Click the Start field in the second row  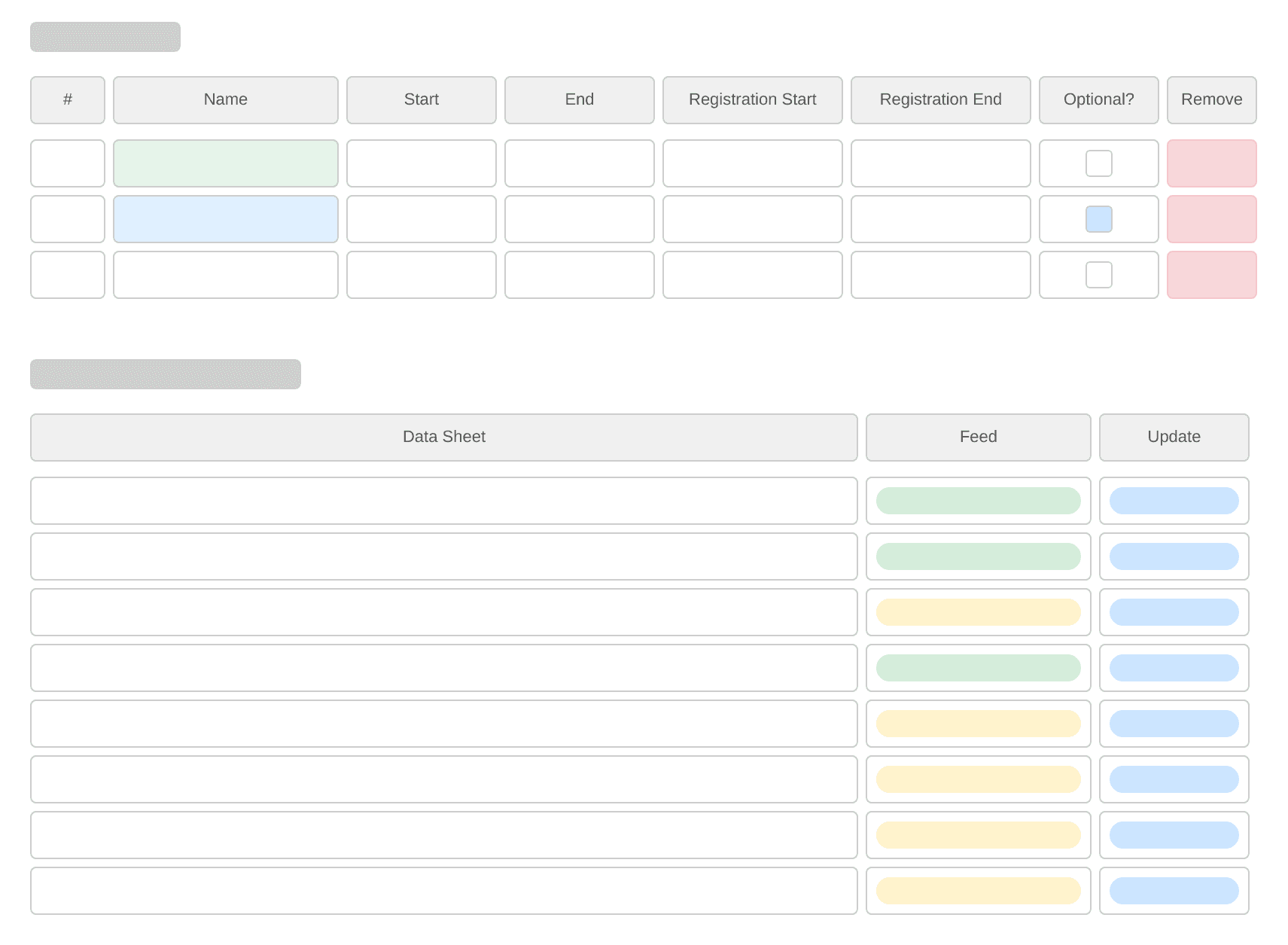pos(421,219)
